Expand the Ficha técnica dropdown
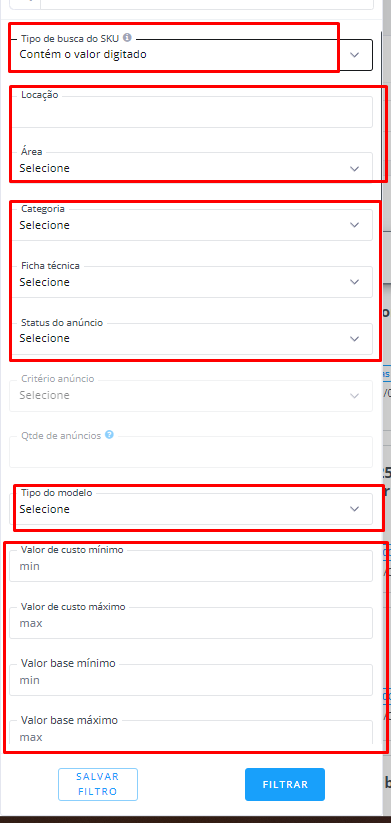The width and height of the screenshot is (391, 823). 191,282
